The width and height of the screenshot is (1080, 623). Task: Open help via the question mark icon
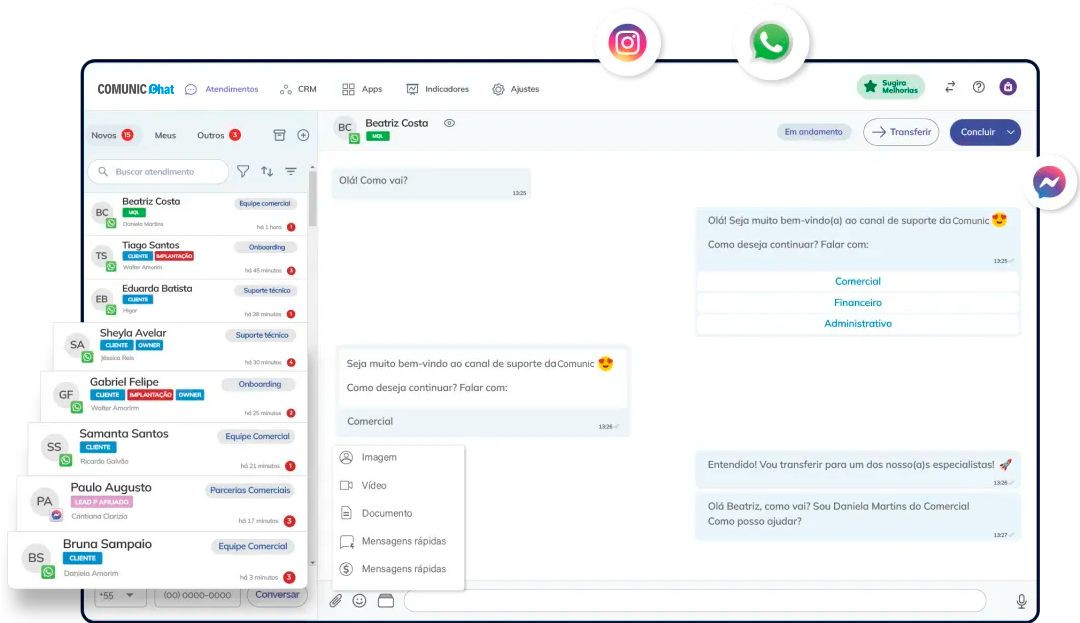point(978,88)
